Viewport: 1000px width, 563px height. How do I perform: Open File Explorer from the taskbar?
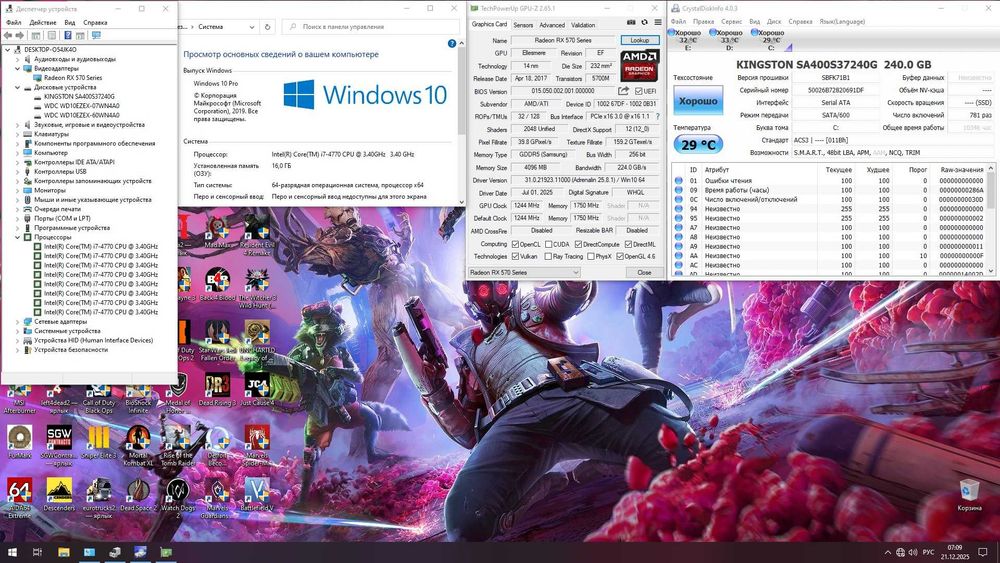(x=64, y=552)
